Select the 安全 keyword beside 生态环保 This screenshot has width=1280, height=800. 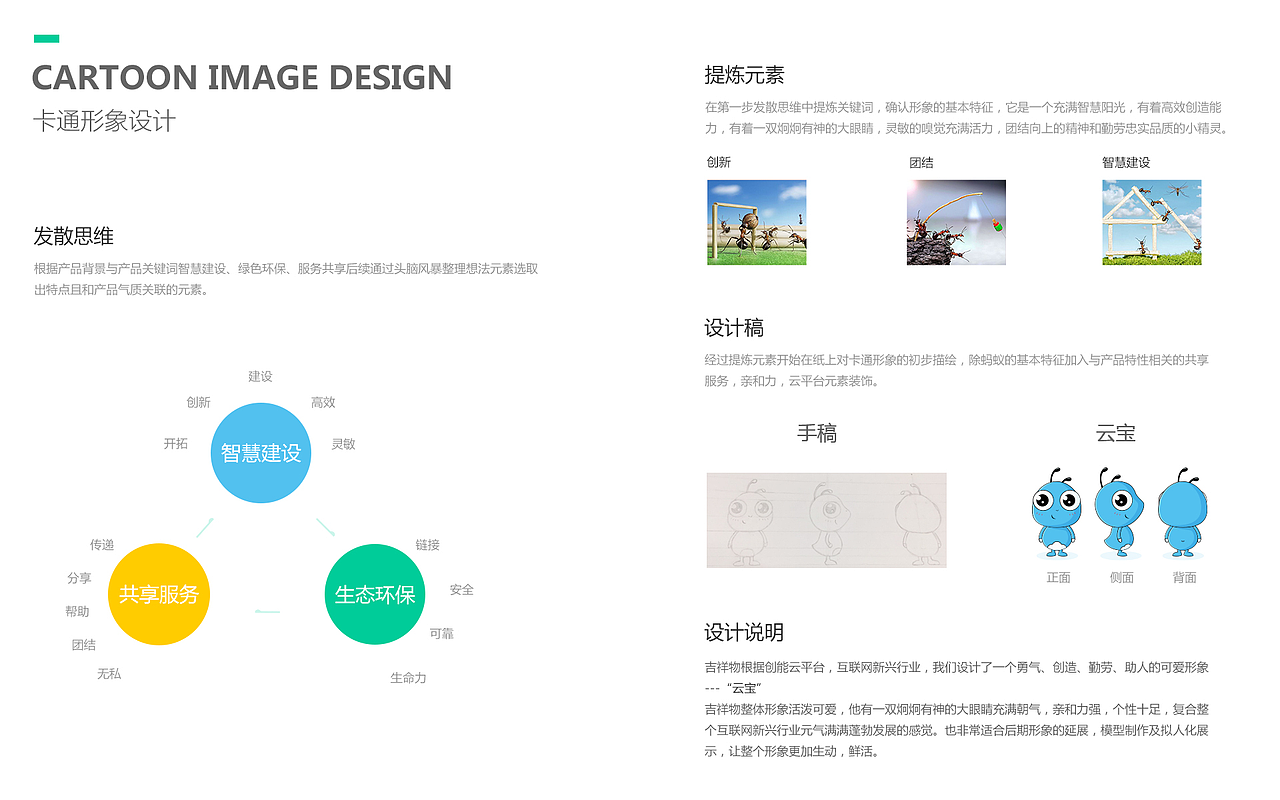coord(461,590)
